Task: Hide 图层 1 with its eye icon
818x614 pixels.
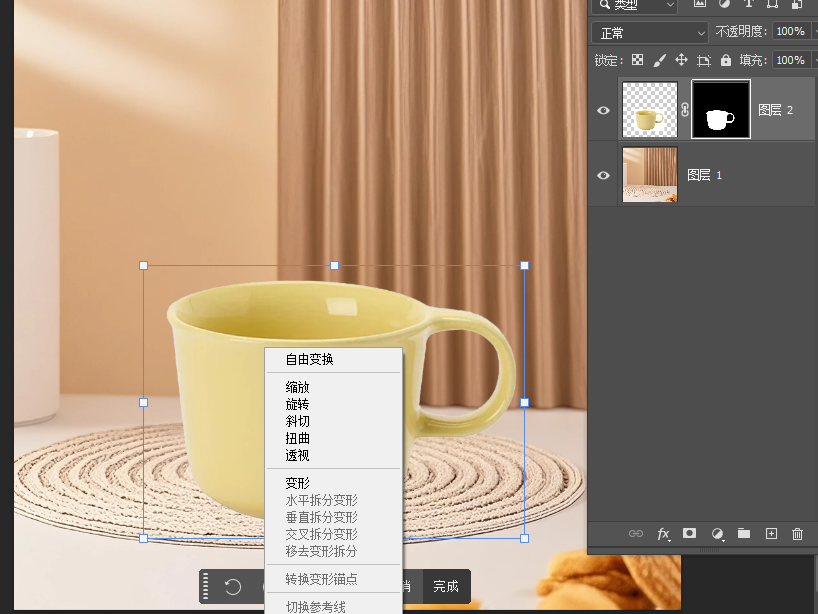Action: tap(603, 175)
